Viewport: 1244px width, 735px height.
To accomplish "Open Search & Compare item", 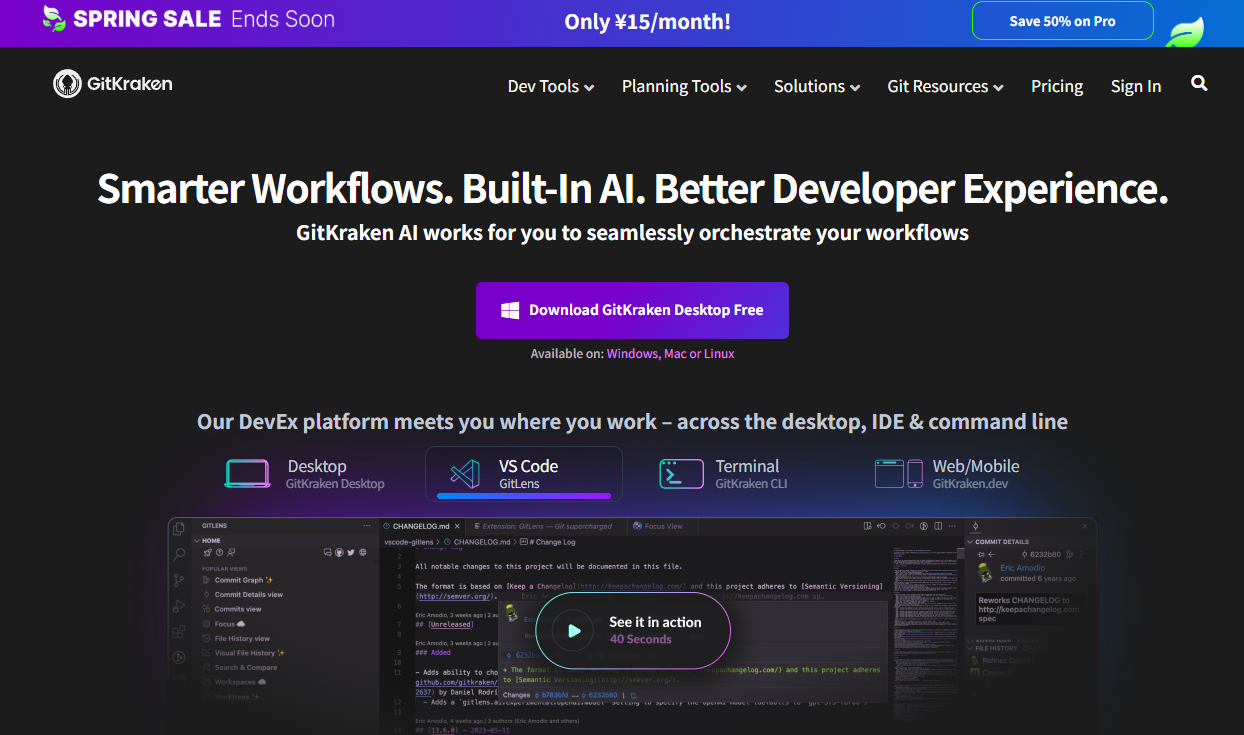I will coord(245,668).
